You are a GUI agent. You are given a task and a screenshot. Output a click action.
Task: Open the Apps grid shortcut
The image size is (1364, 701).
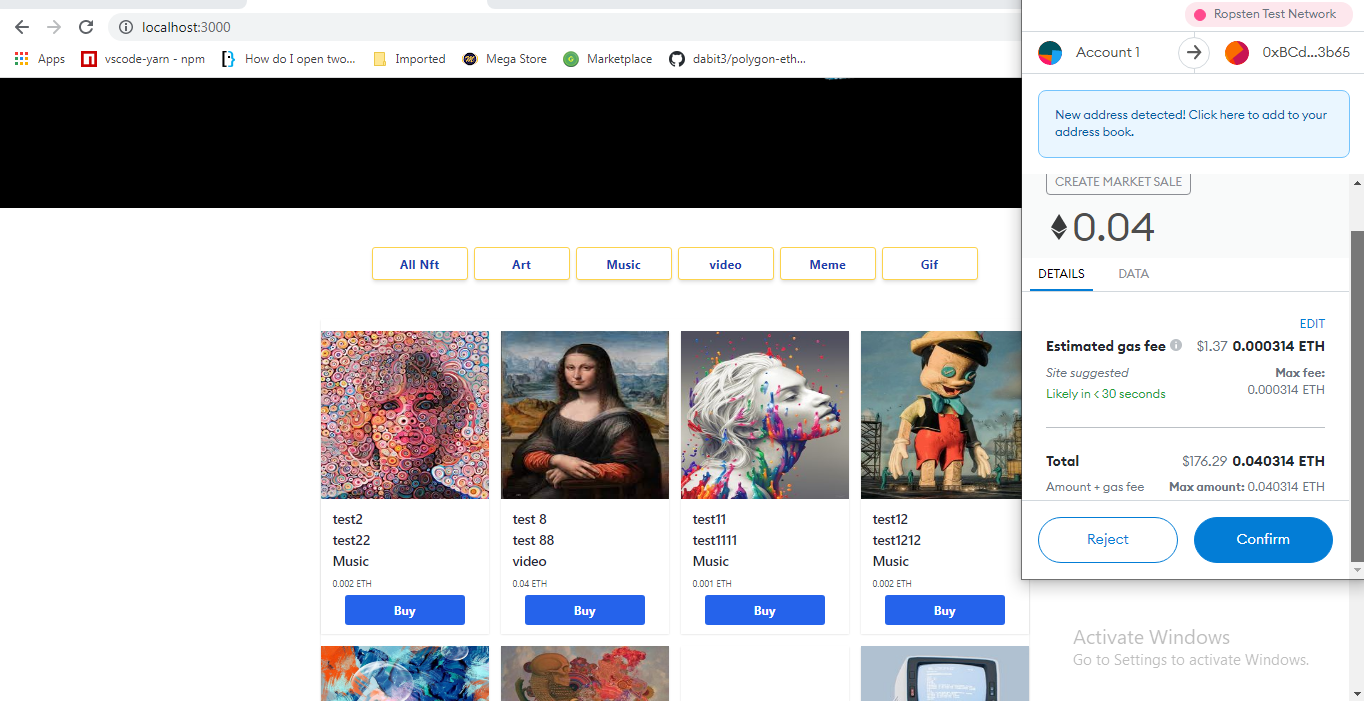pyautogui.click(x=40, y=59)
